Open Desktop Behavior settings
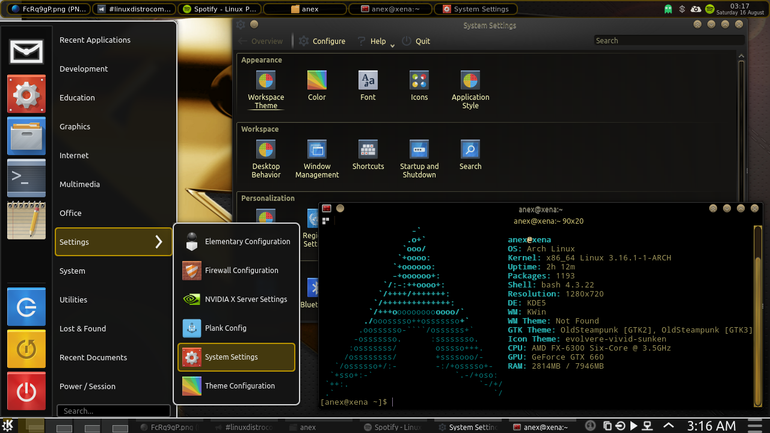The height and width of the screenshot is (433, 770). click(266, 159)
